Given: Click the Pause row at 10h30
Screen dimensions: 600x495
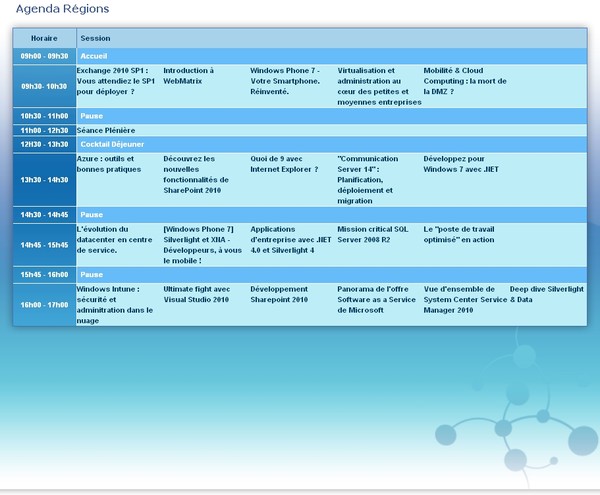Looking at the screenshot, I should click(x=331, y=116).
